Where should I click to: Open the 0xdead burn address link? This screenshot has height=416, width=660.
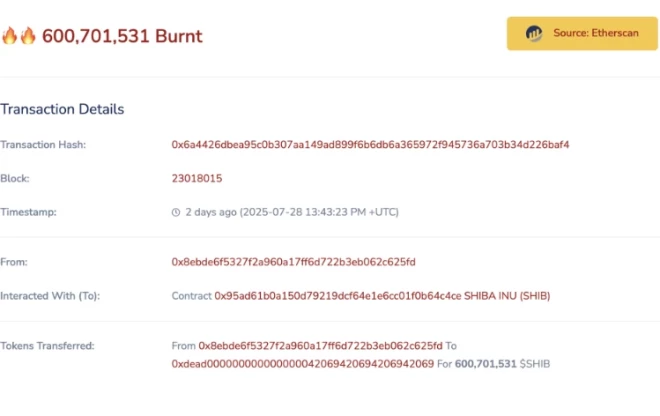[303, 364]
